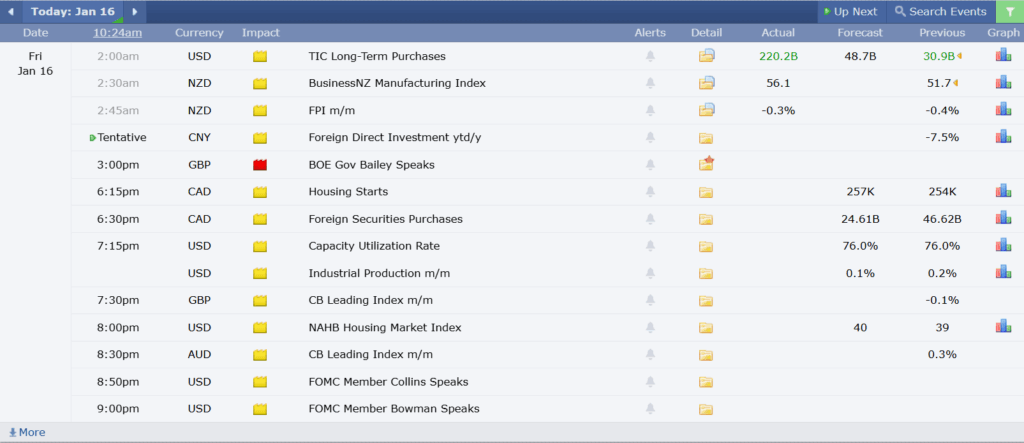Expand detail folder for BusinessNZ Manufacturing Index

pyautogui.click(x=707, y=83)
